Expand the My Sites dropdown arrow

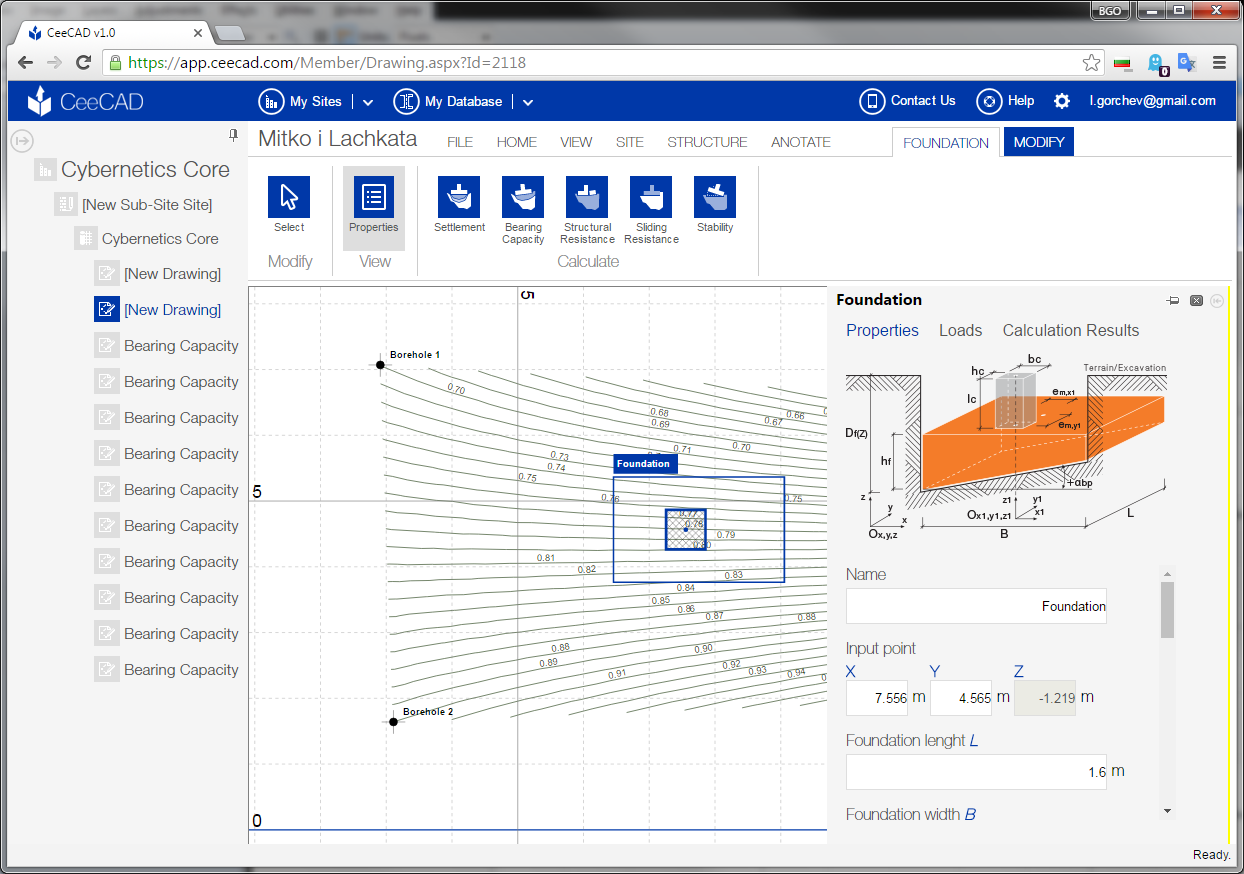pyautogui.click(x=368, y=102)
